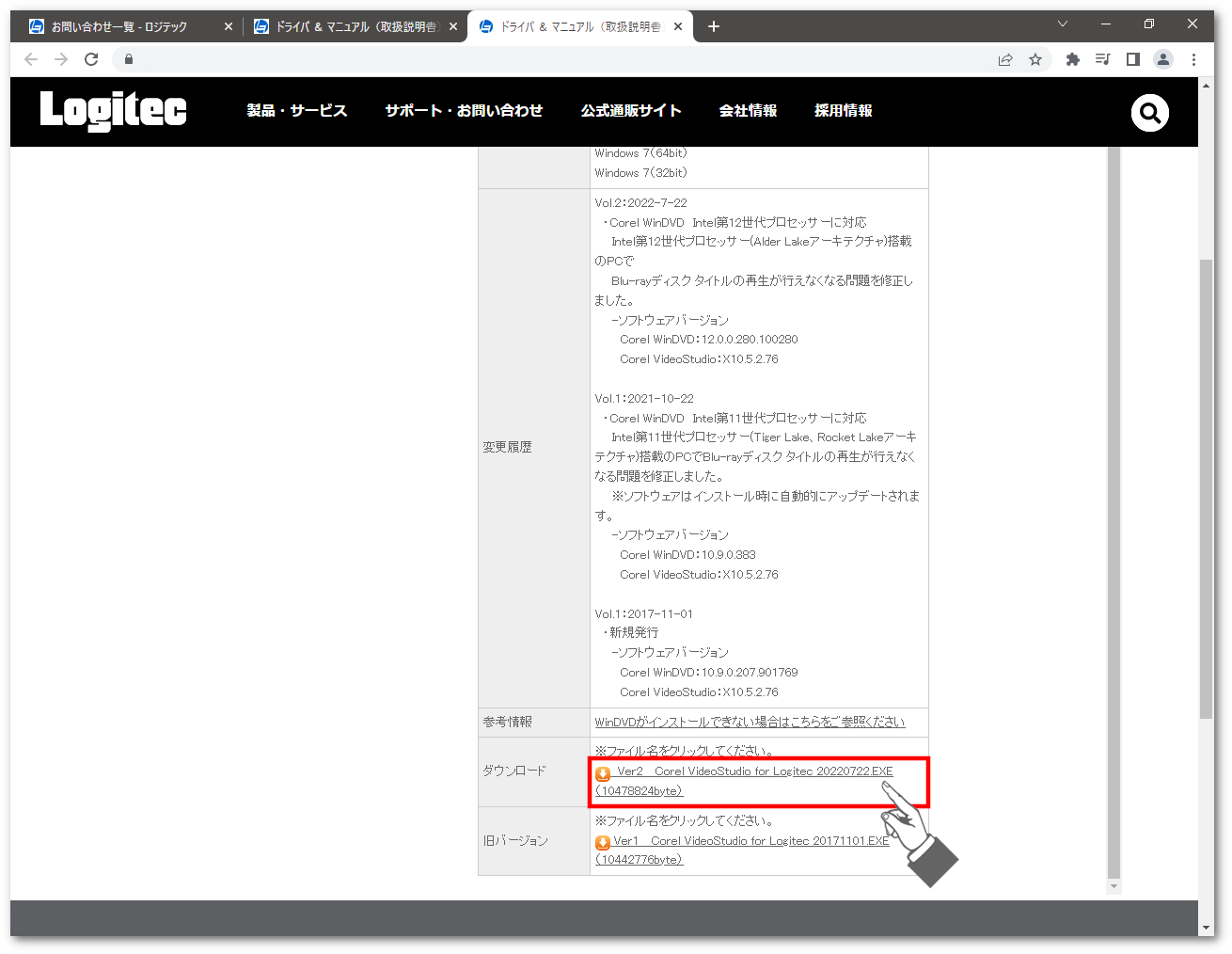Select the text Vol.1:2021-10-22

pyautogui.click(x=644, y=398)
